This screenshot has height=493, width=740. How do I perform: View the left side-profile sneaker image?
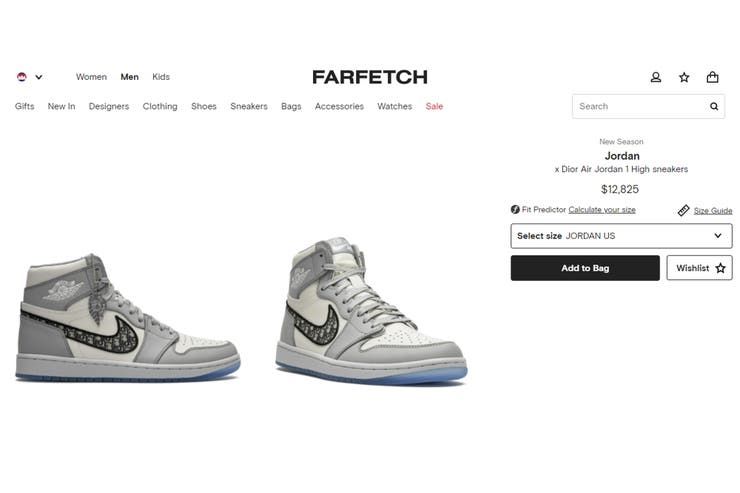pyautogui.click(x=127, y=317)
